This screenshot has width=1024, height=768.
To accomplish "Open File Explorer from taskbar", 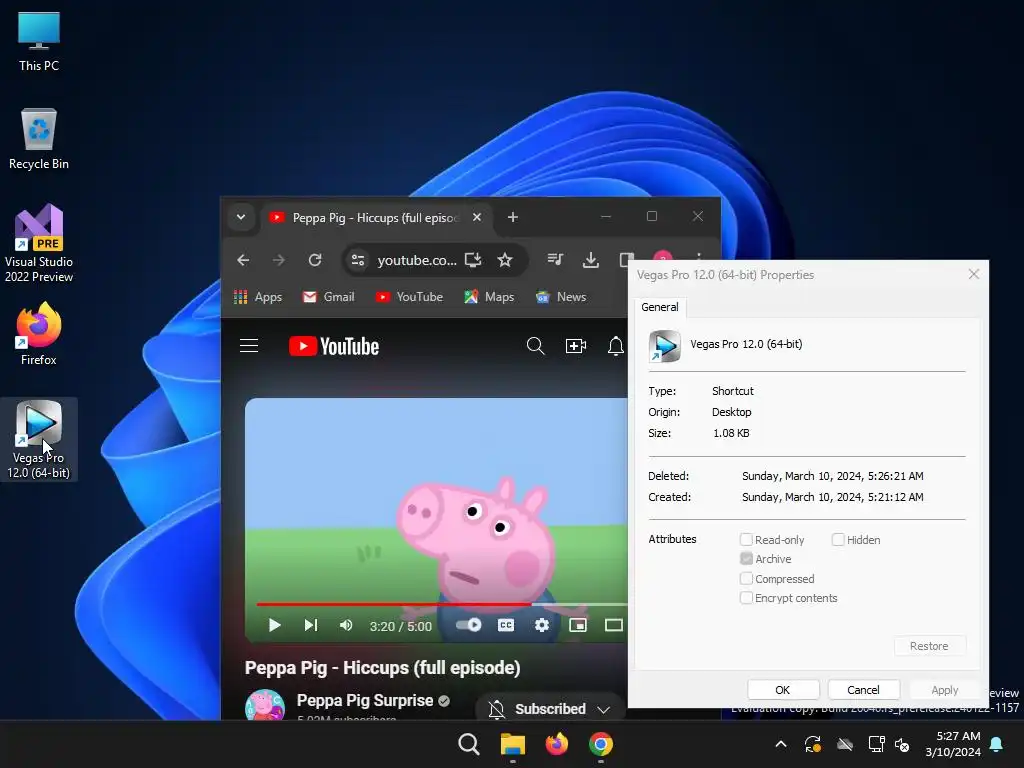I will point(513,744).
